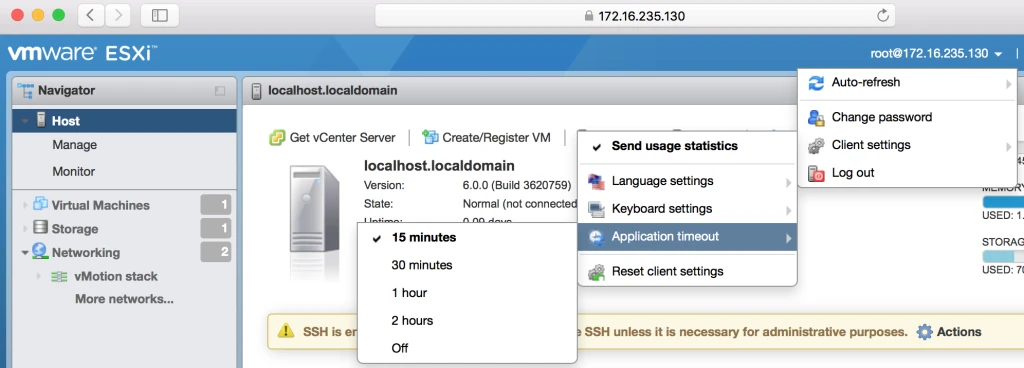Click the storage usage bar
Viewport: 1024px width, 368px height.
click(1002, 256)
